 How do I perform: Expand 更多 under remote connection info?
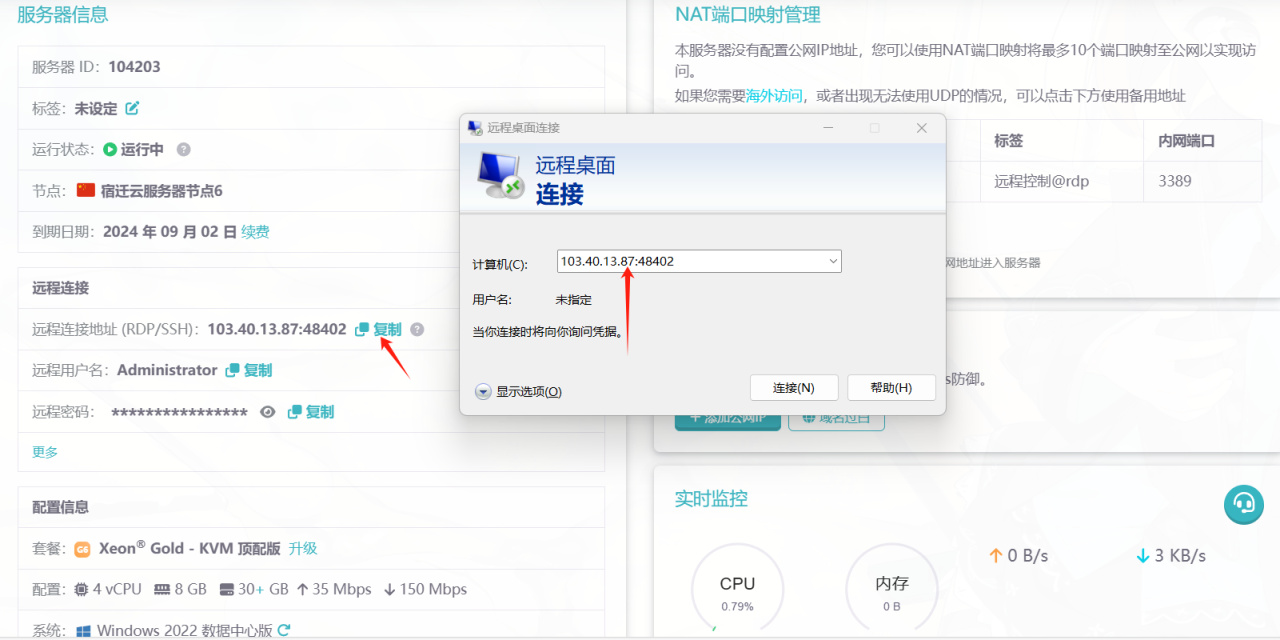tap(45, 452)
